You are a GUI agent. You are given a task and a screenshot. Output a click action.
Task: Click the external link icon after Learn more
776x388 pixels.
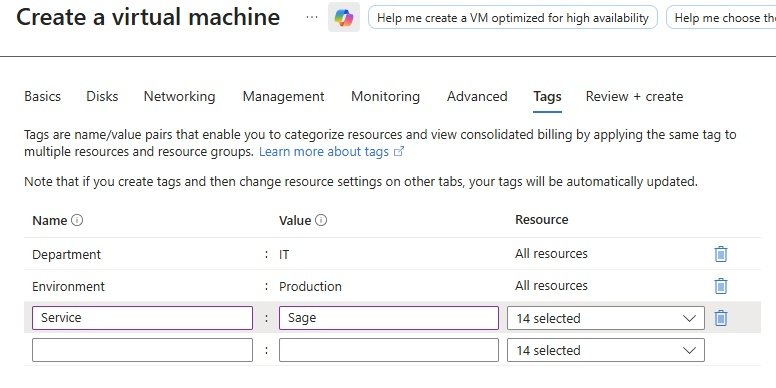(398, 151)
